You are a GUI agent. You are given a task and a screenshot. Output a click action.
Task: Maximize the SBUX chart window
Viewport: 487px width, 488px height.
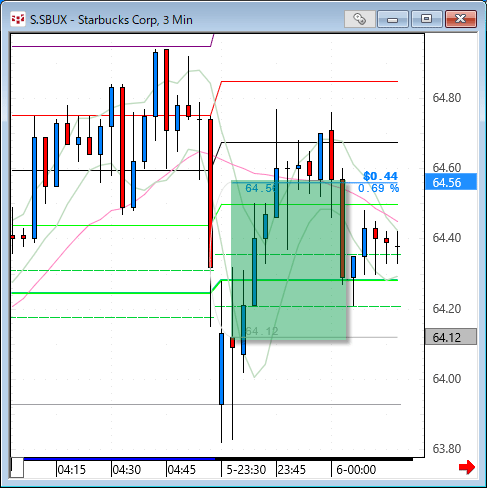(x=427, y=19)
